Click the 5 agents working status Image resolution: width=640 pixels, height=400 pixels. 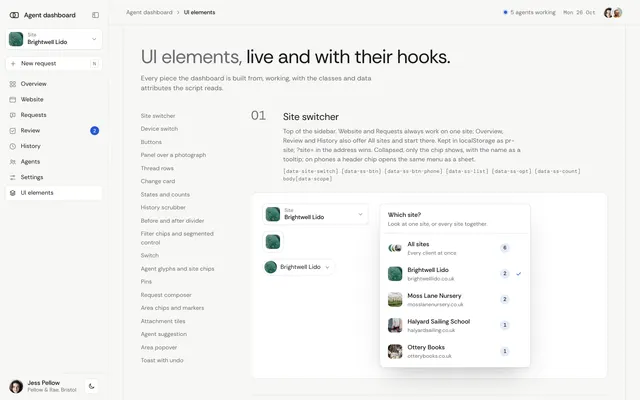529,12
